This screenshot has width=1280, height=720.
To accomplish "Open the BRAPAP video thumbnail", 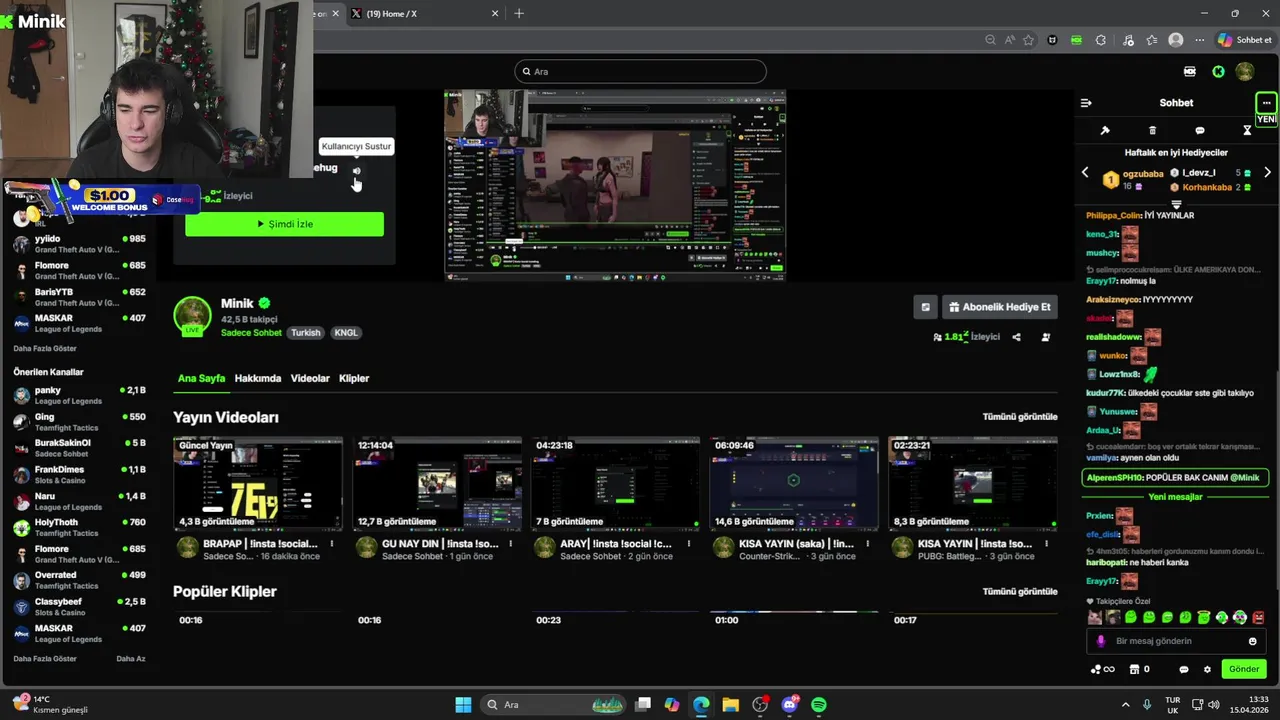I will [x=257, y=483].
